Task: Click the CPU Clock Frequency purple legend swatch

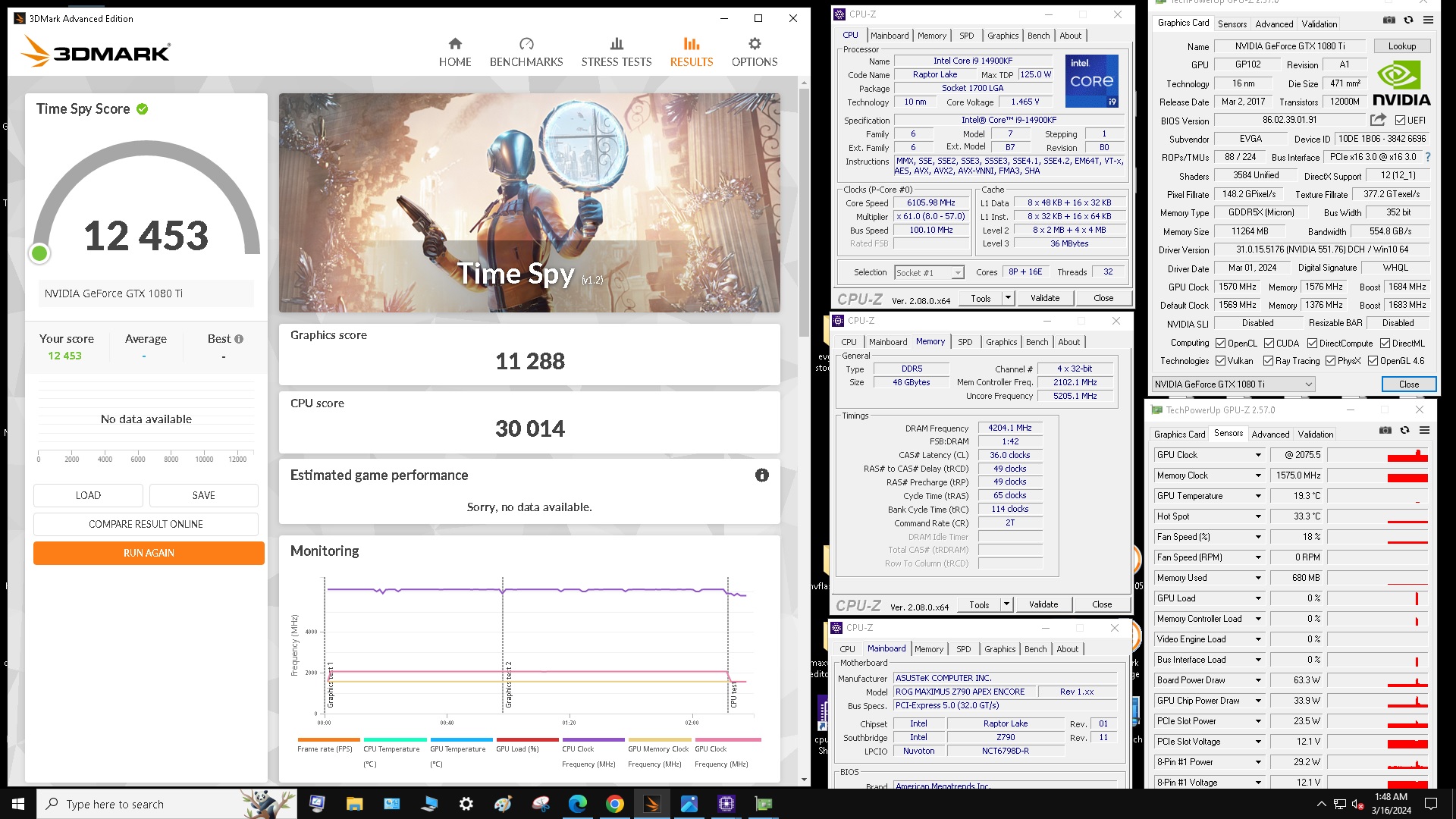Action: [593, 739]
